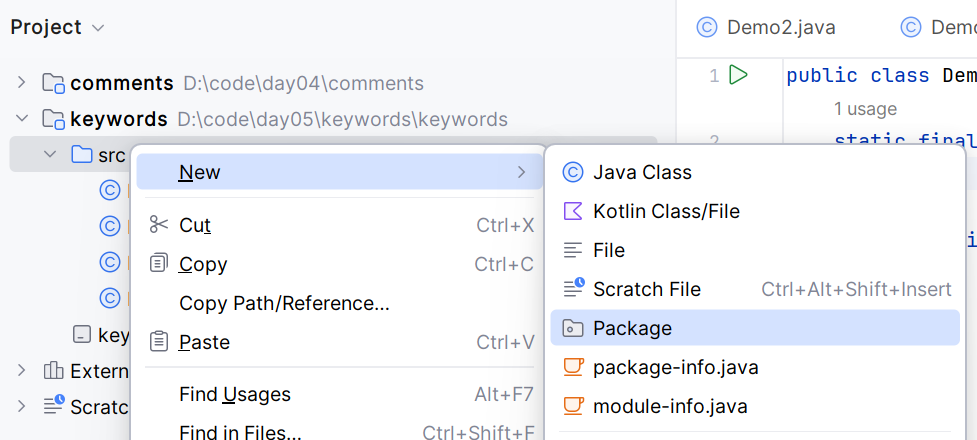Select Paste from the context menu
The image size is (977, 440).
pyautogui.click(x=204, y=342)
